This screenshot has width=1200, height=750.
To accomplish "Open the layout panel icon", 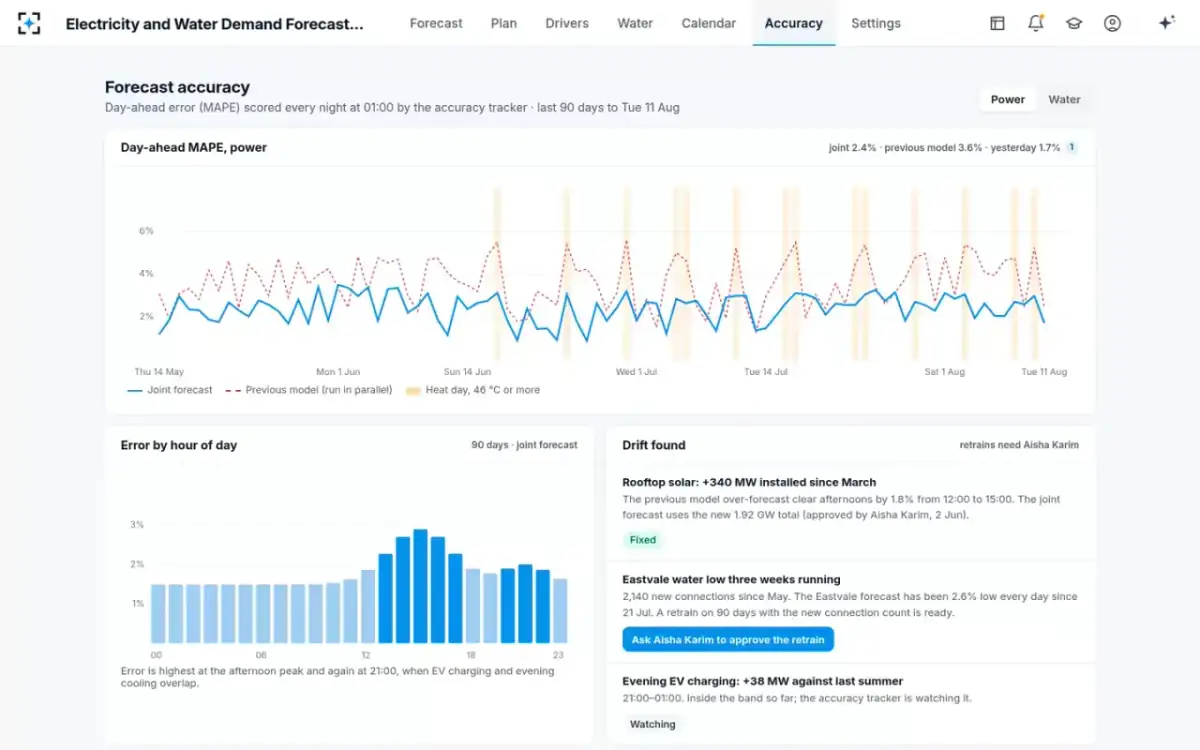I will tap(997, 23).
